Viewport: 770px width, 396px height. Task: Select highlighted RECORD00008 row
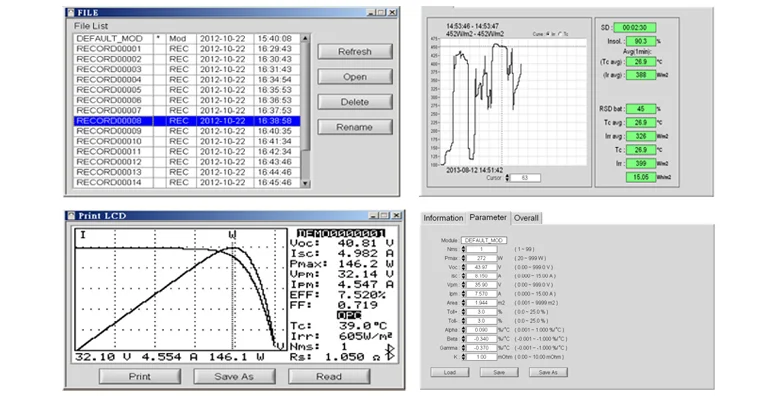[187, 121]
